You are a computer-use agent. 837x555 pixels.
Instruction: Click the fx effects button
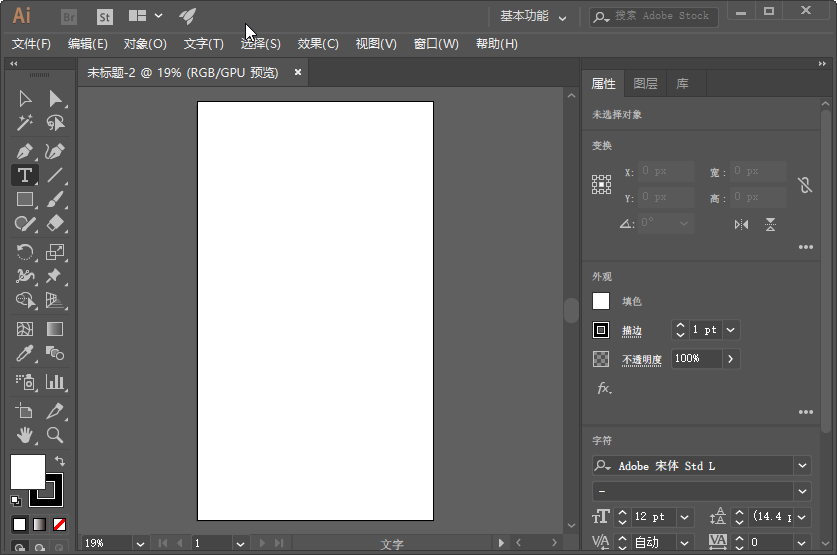[604, 388]
